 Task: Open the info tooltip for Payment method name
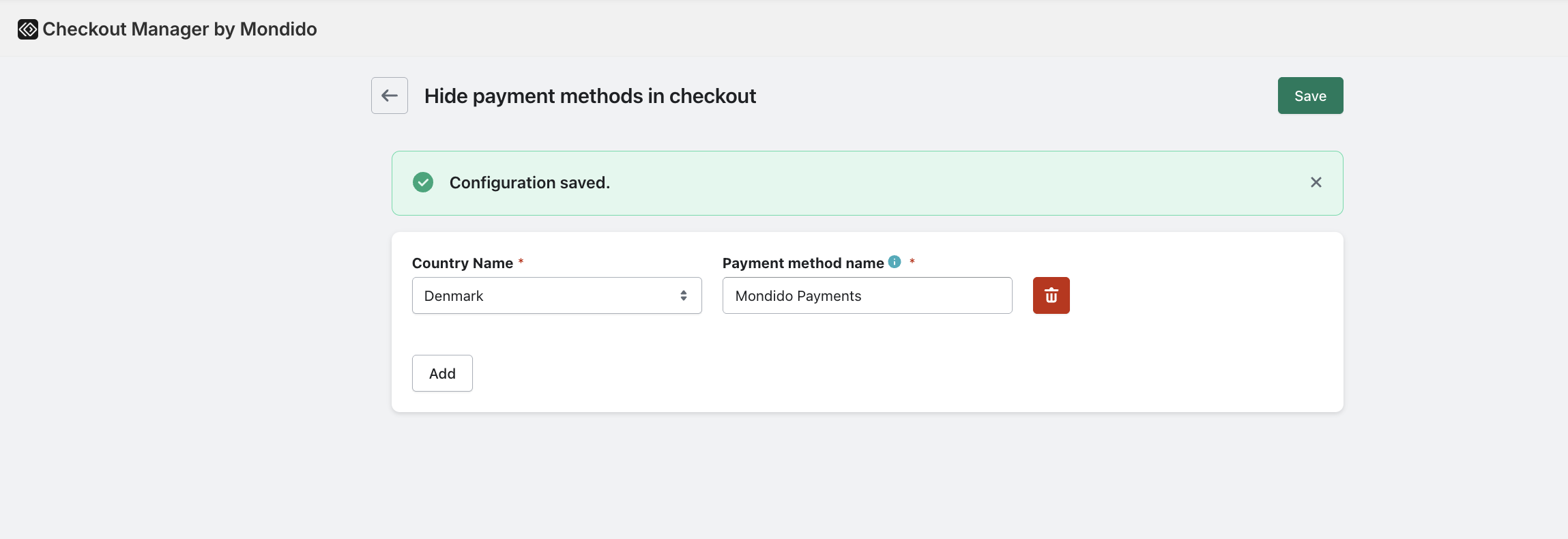(895, 262)
